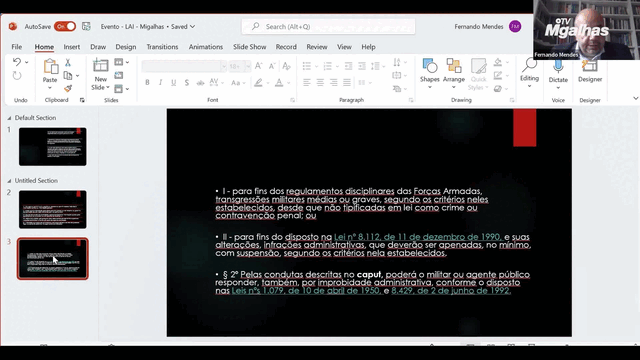
Task: Open the Undo history dropdown arrow
Action: [x=27, y=62]
